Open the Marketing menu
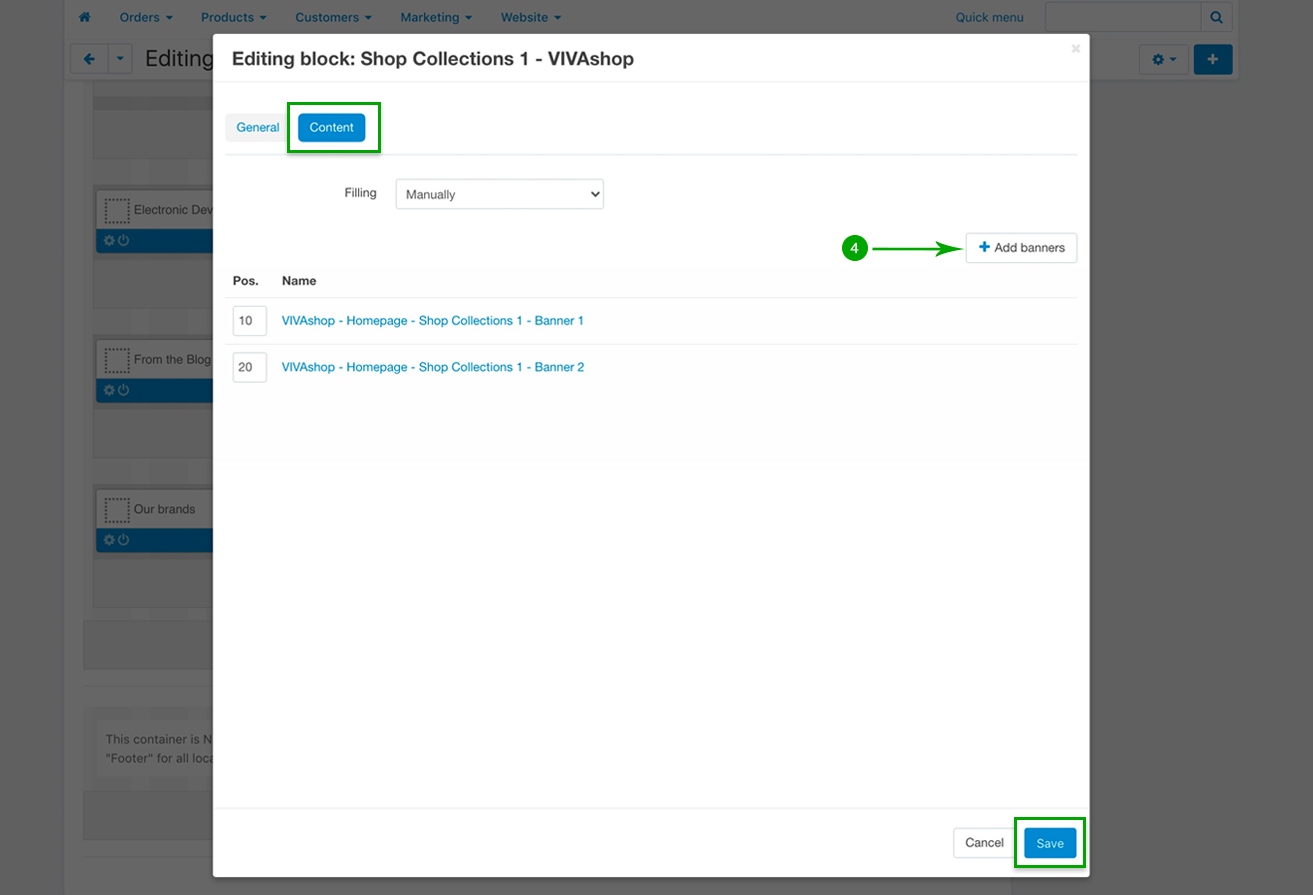The width and height of the screenshot is (1313, 895). pyautogui.click(x=436, y=17)
